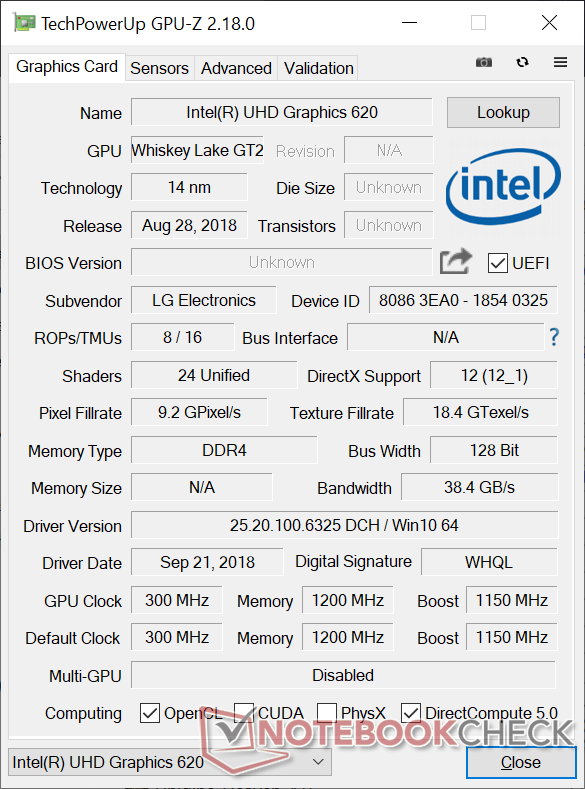Switch to the Advanced tab
585x789 pixels.
(x=236, y=68)
